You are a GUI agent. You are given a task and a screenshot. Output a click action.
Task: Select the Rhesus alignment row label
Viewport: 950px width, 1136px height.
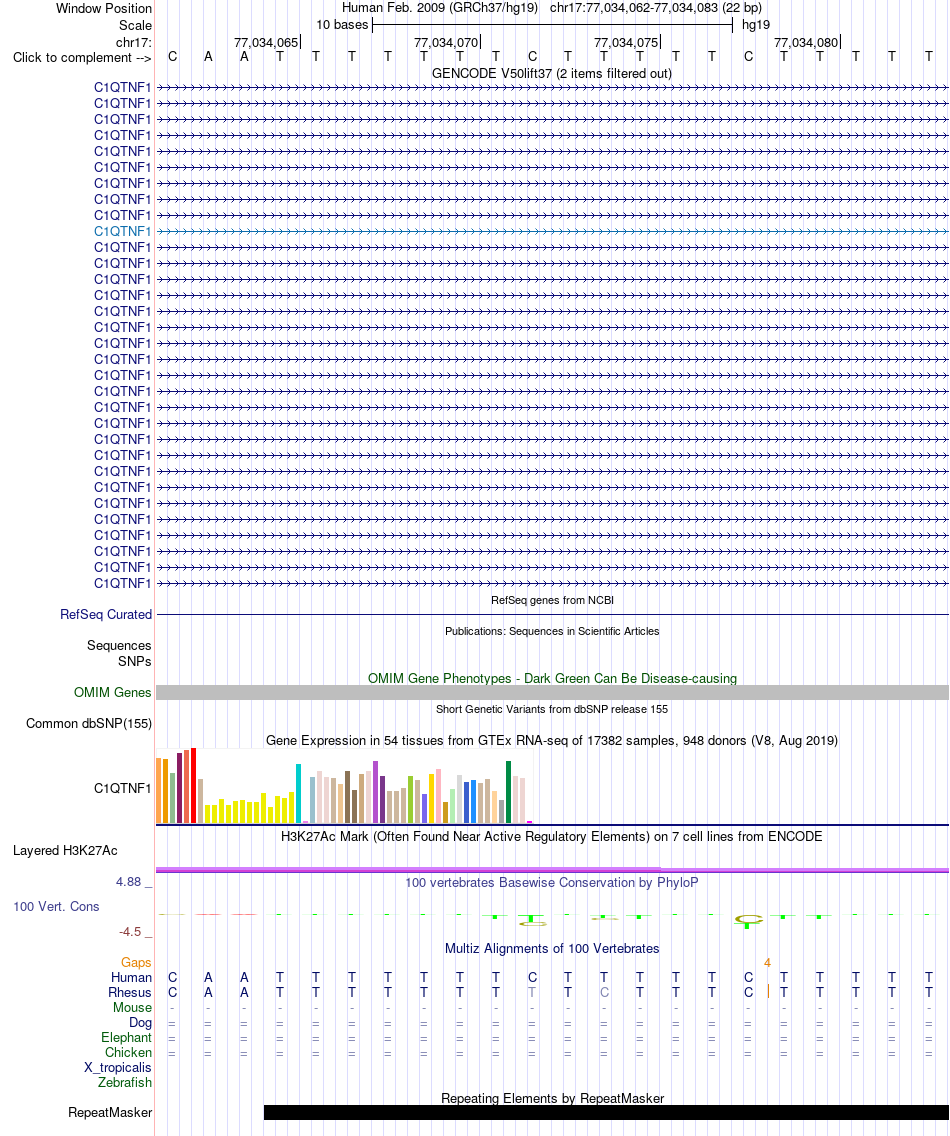pyautogui.click(x=130, y=993)
